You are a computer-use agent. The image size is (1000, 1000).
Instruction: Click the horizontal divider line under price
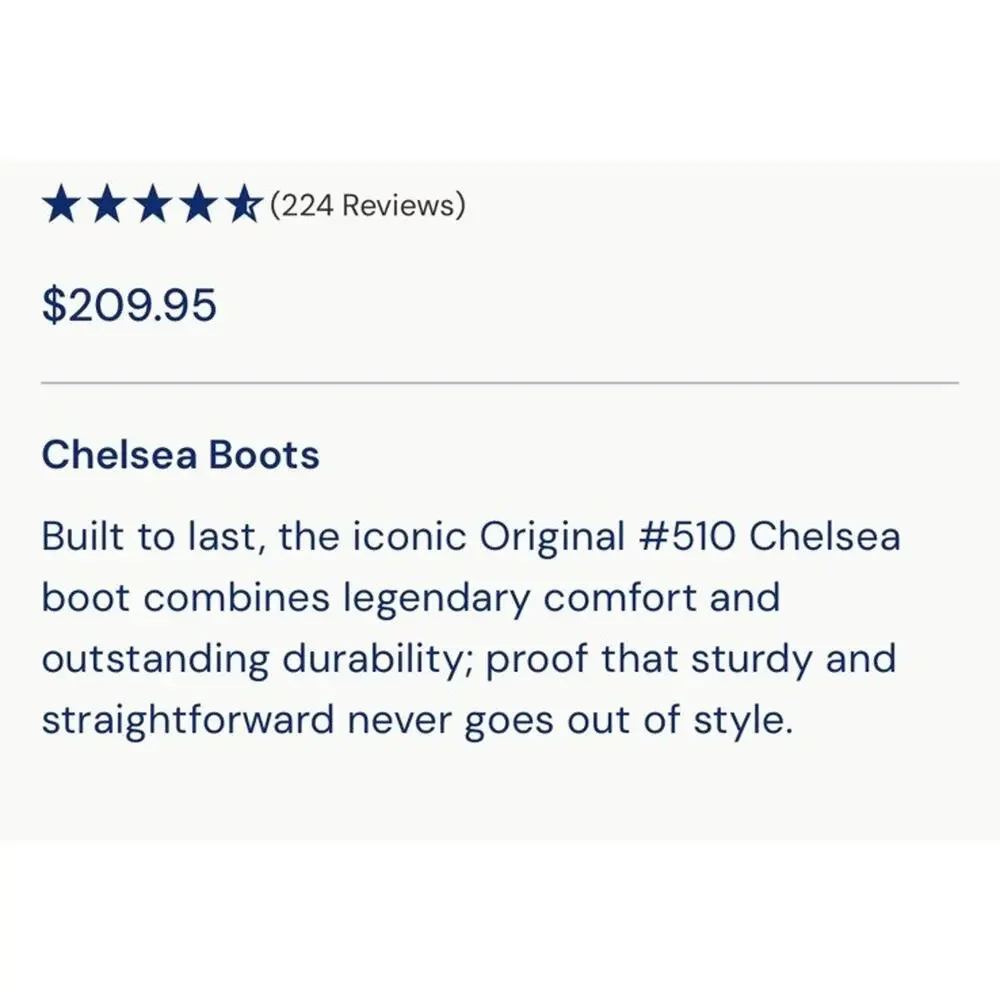(x=500, y=383)
